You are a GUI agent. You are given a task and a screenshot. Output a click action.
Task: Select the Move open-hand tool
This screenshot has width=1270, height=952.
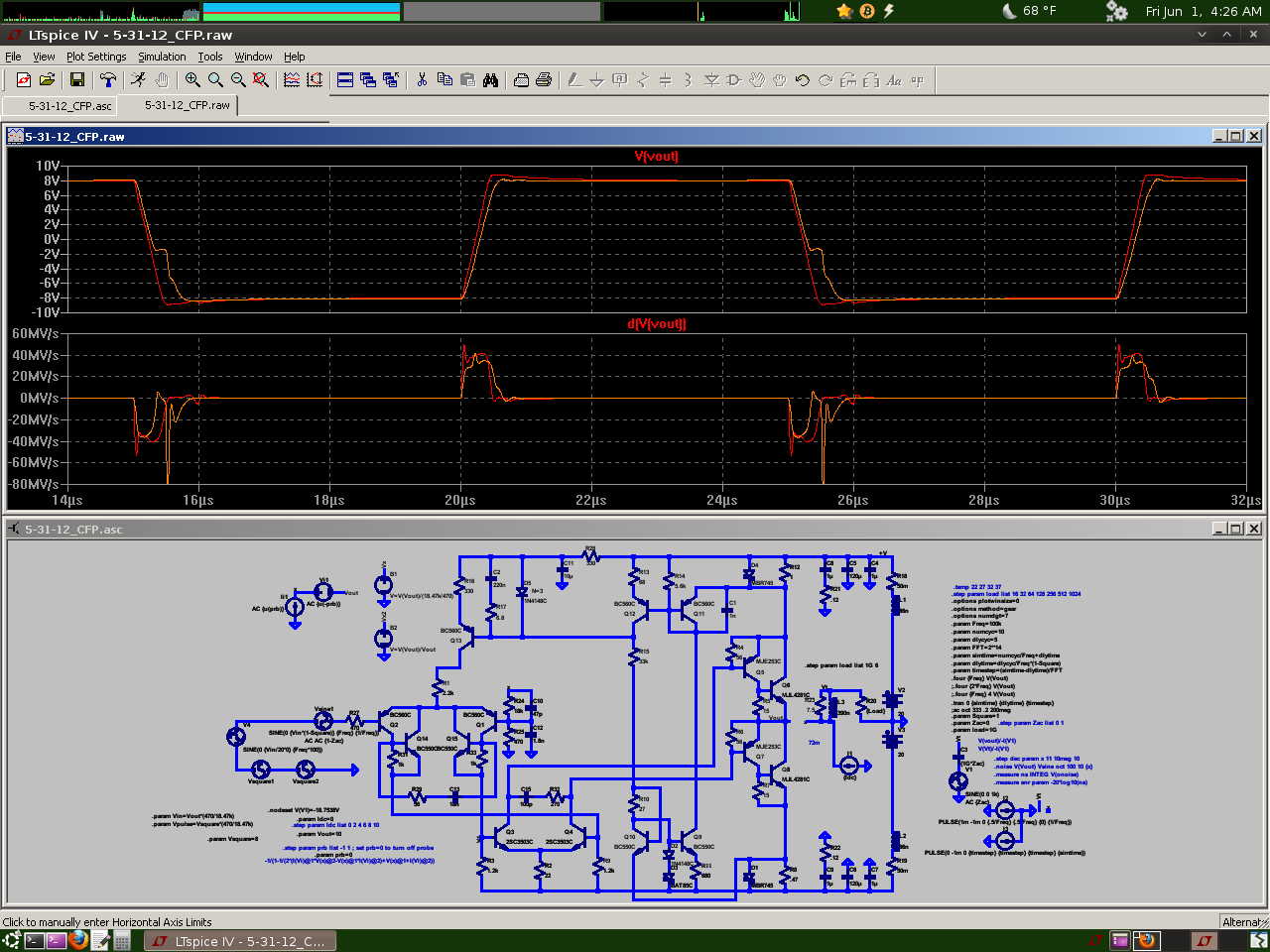(757, 80)
